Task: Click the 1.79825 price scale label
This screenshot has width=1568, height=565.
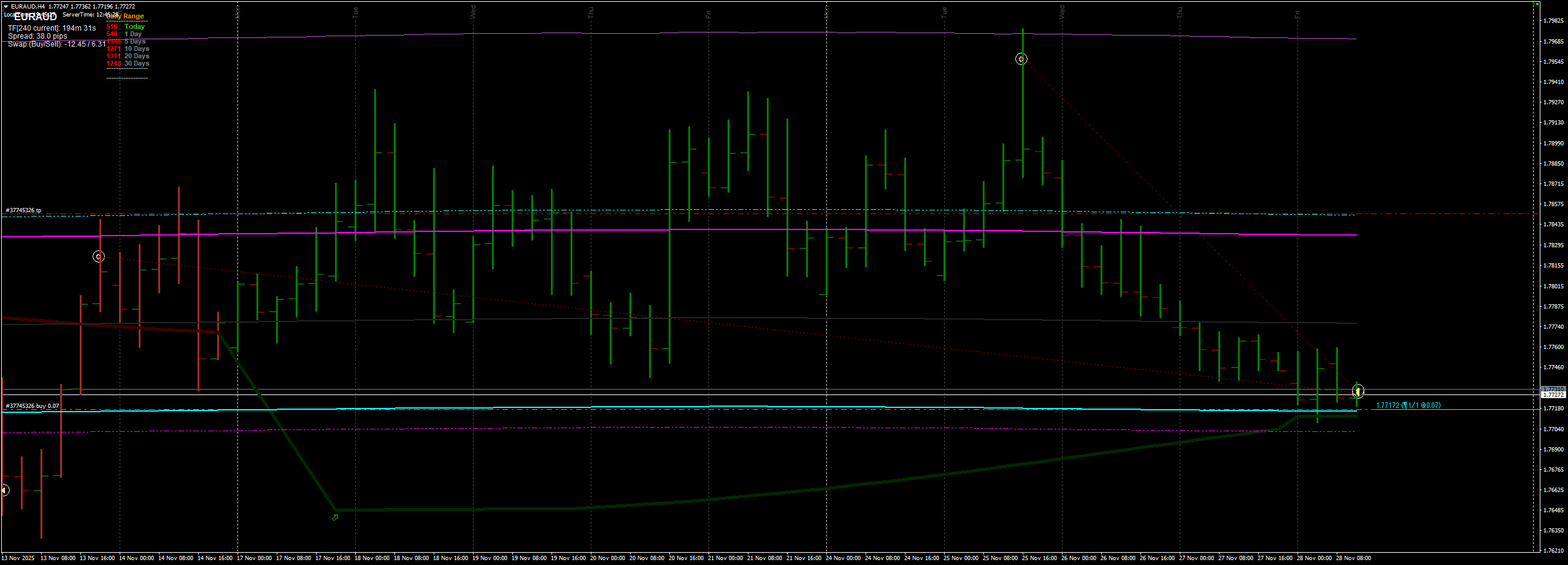Action: pos(1553,21)
